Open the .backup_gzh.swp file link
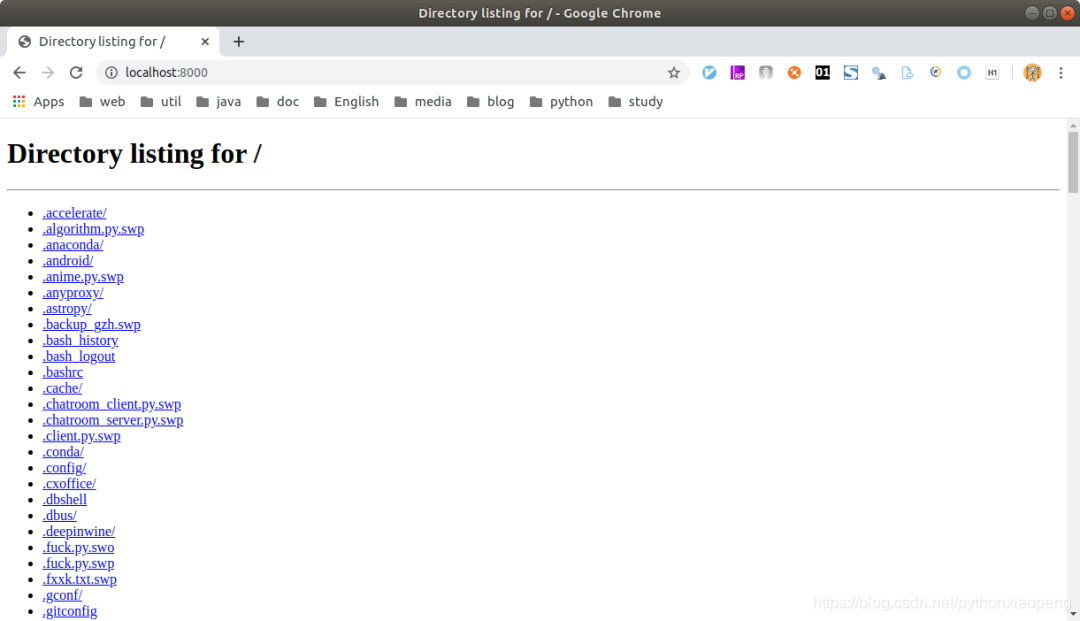 pyautogui.click(x=92, y=324)
